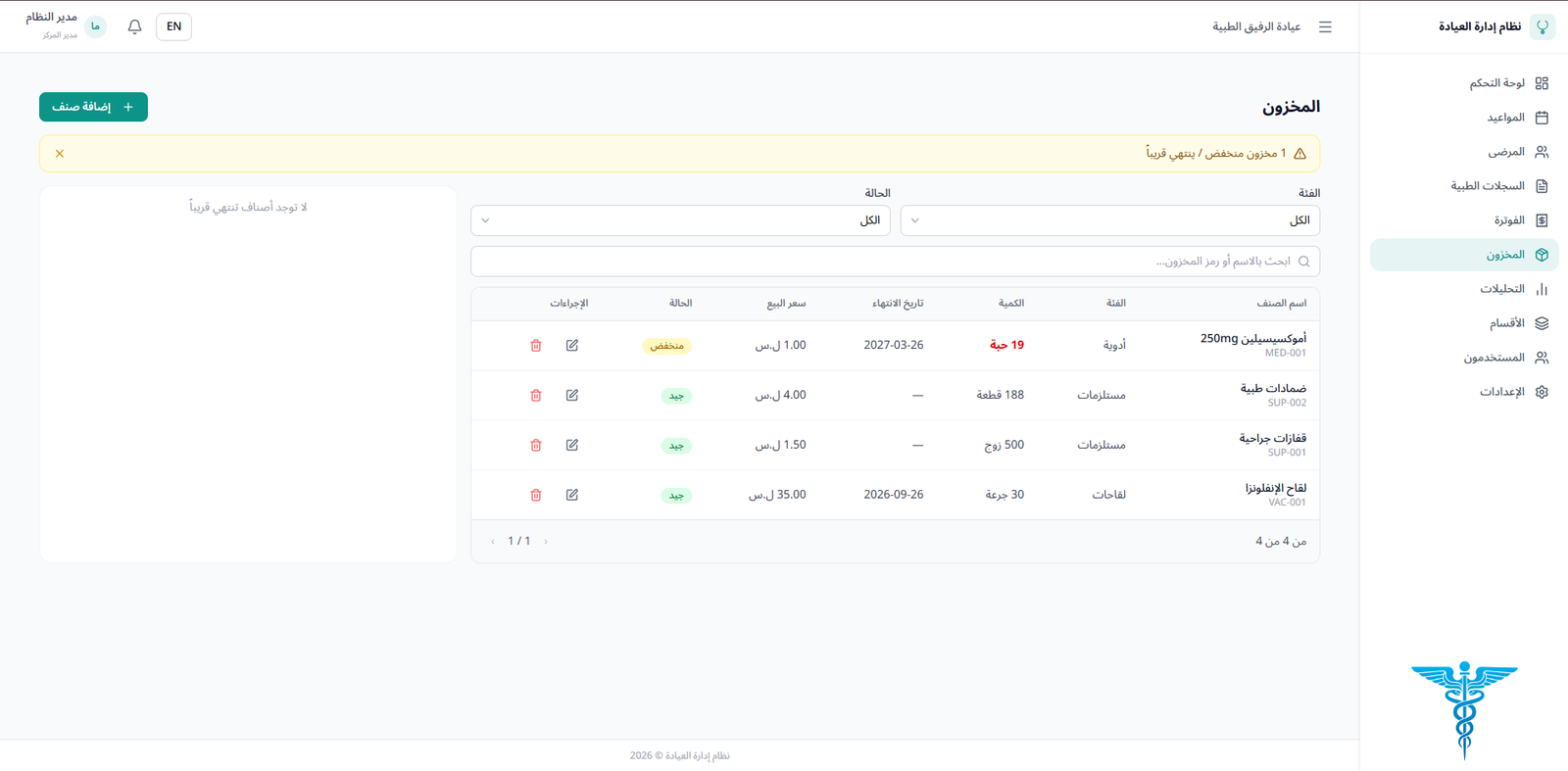Click the notification bell icon
Image resolution: width=1568 pixels, height=771 pixels.
135,26
